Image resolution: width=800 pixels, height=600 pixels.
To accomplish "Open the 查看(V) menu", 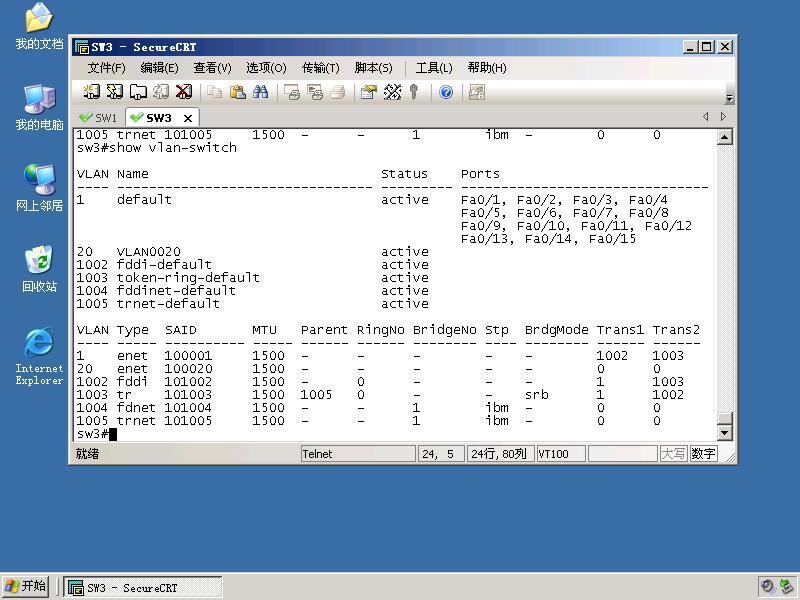I will (213, 68).
